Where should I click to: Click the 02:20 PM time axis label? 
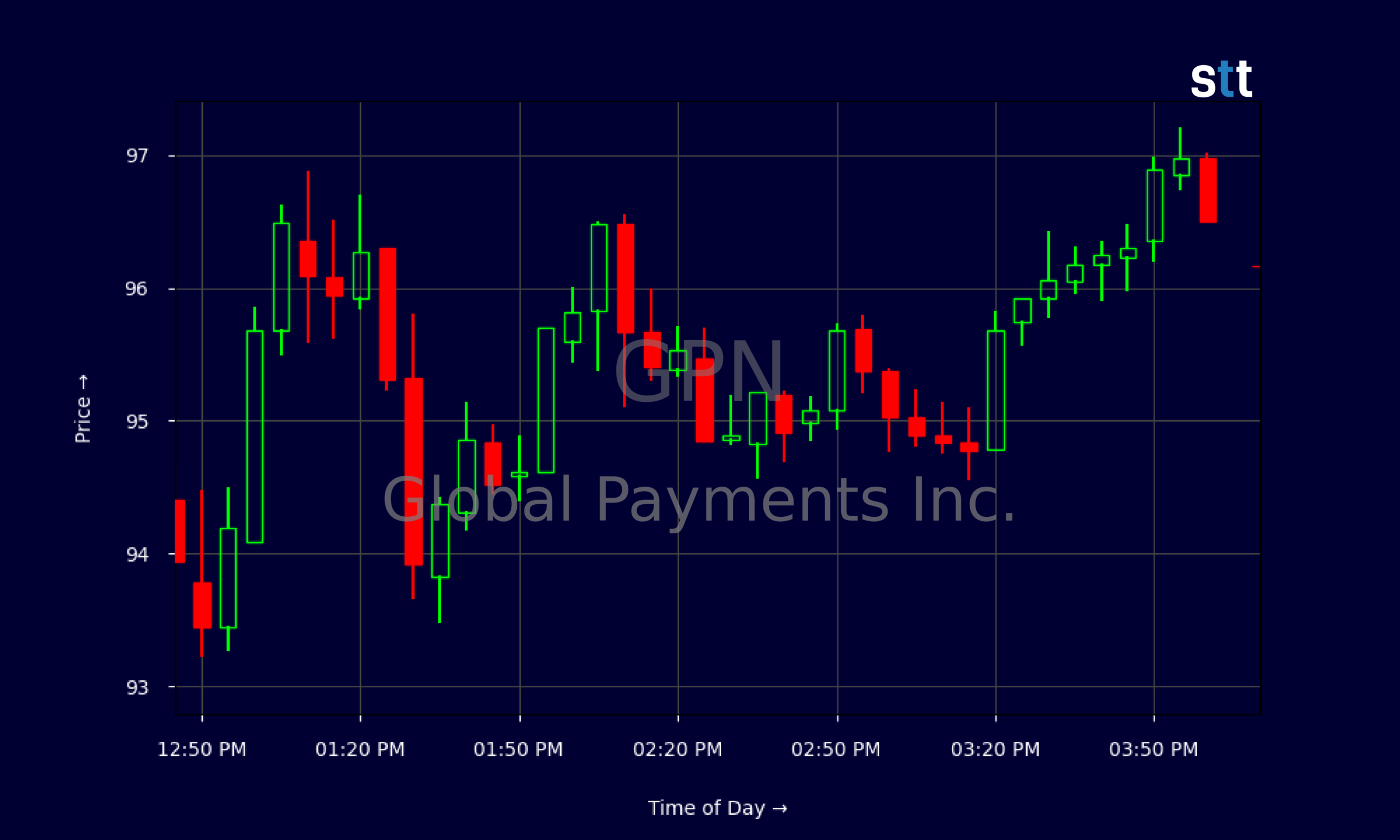tap(678, 749)
